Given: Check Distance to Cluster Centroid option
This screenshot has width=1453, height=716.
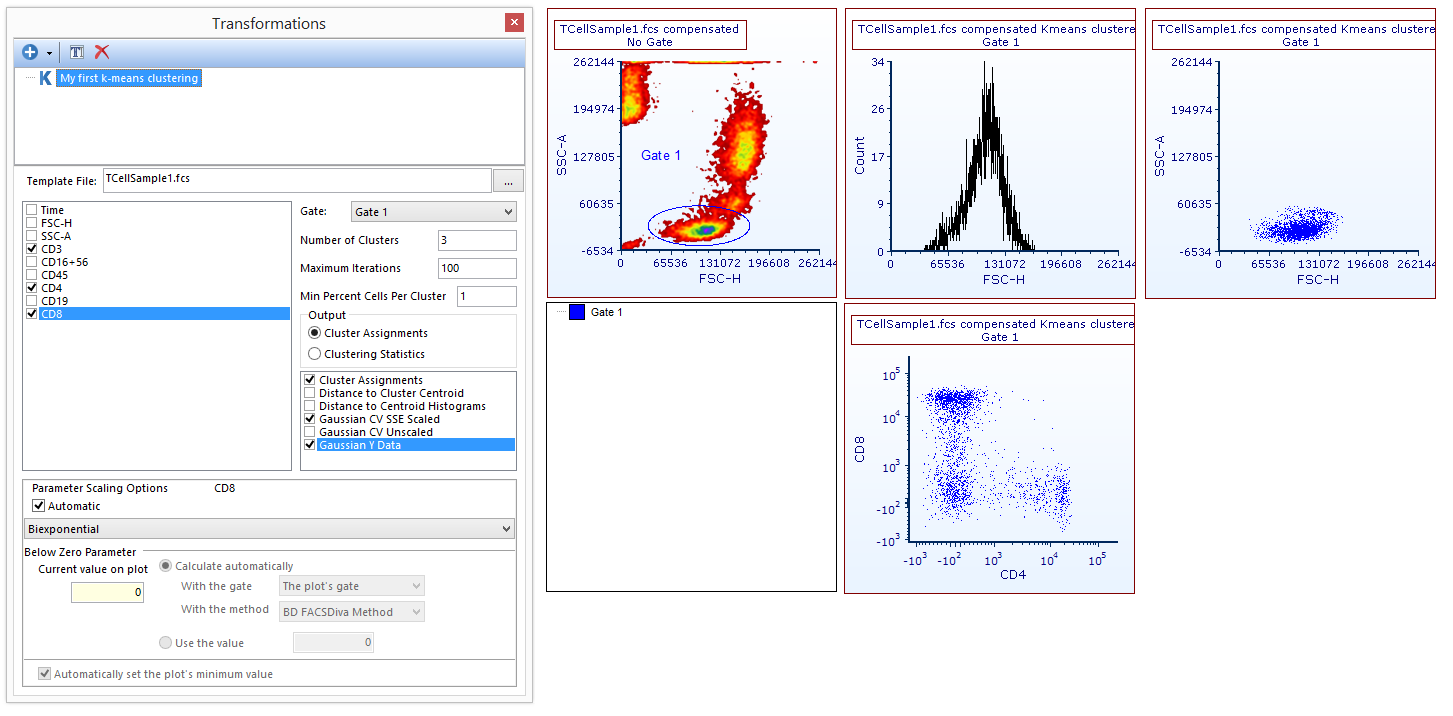Looking at the screenshot, I should [x=310, y=393].
